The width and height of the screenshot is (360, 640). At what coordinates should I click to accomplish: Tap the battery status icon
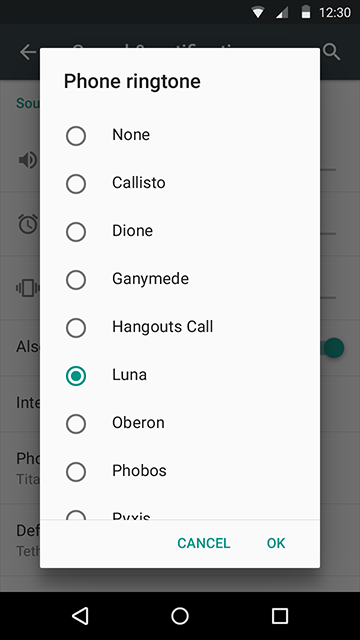click(305, 12)
